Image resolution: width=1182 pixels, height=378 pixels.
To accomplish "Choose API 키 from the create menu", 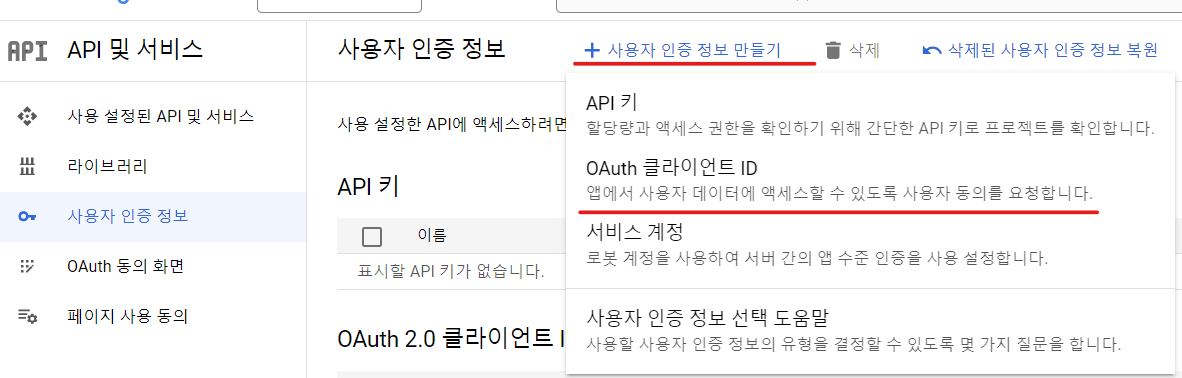I will pos(870,114).
